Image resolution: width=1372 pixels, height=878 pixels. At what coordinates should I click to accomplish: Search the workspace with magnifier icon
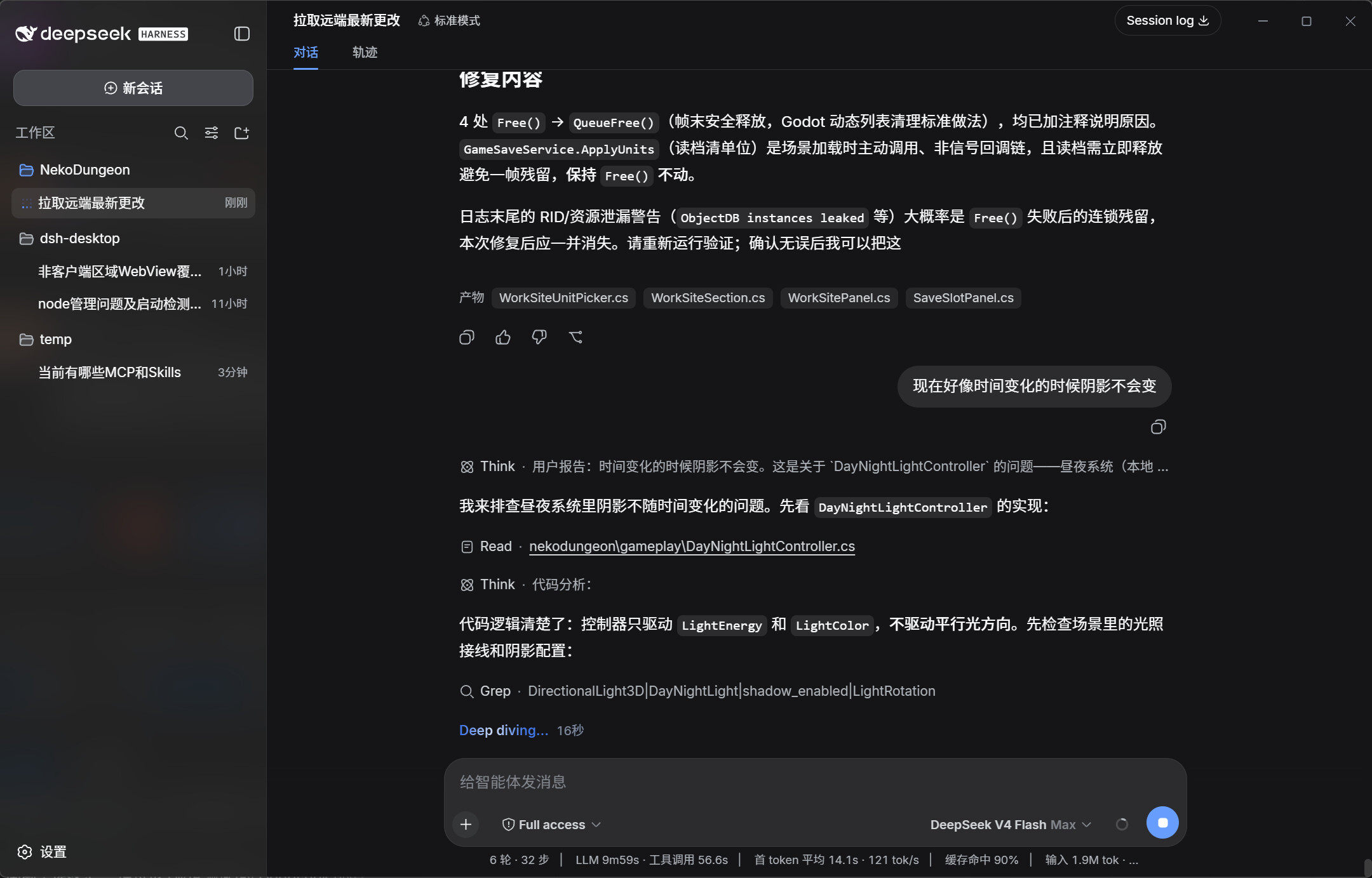[x=181, y=133]
